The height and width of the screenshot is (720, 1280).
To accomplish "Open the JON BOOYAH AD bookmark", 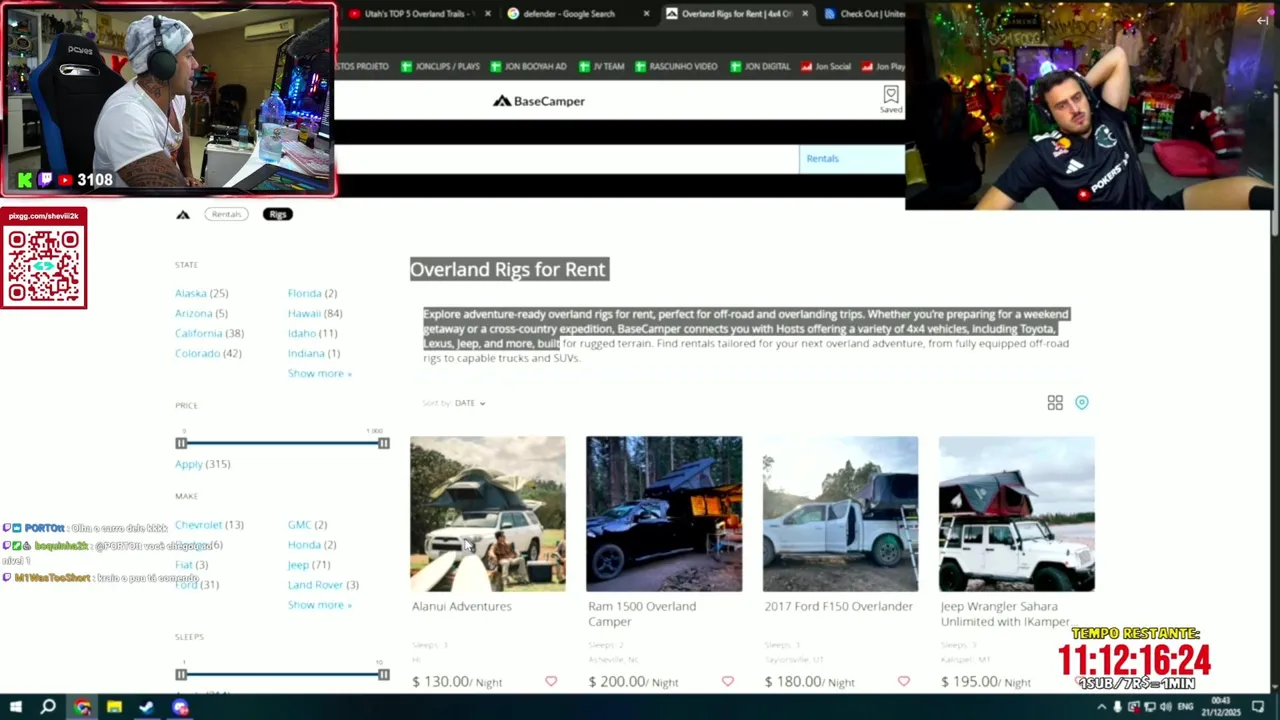I will tap(528, 66).
